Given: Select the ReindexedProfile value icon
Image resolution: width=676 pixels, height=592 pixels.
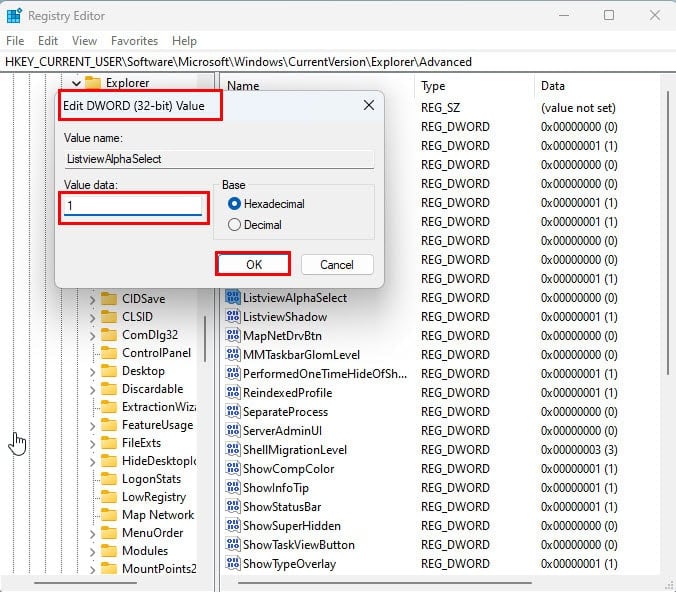Looking at the screenshot, I should tap(233, 392).
